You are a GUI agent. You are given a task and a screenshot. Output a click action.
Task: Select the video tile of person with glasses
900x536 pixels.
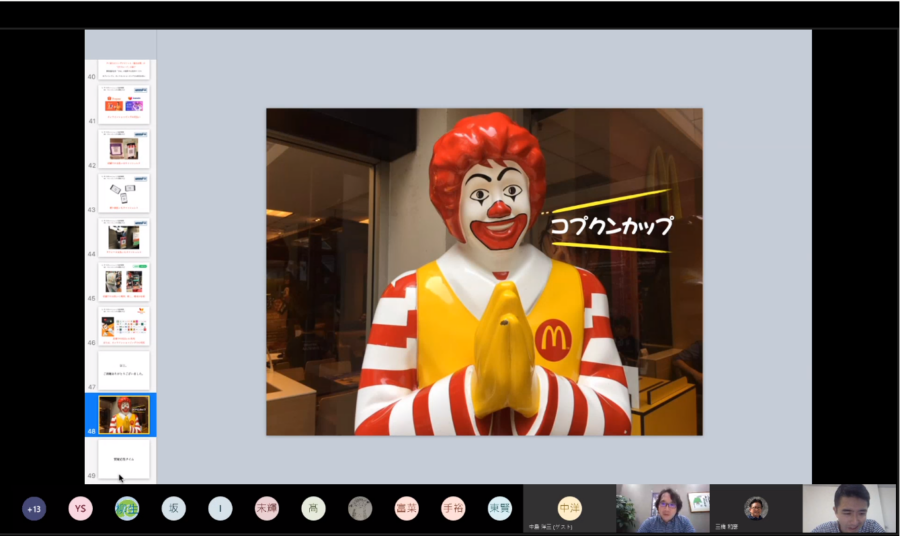pos(662,508)
